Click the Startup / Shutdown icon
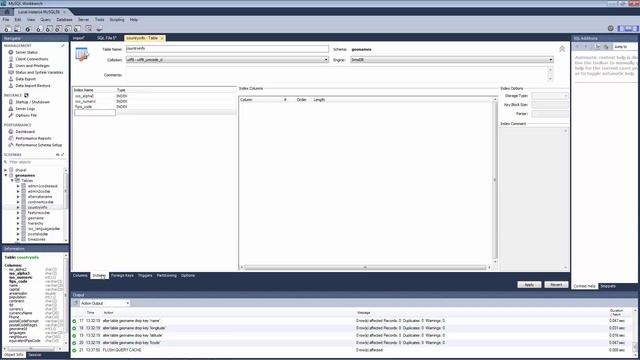This screenshot has height=360, width=640. pos(11,102)
